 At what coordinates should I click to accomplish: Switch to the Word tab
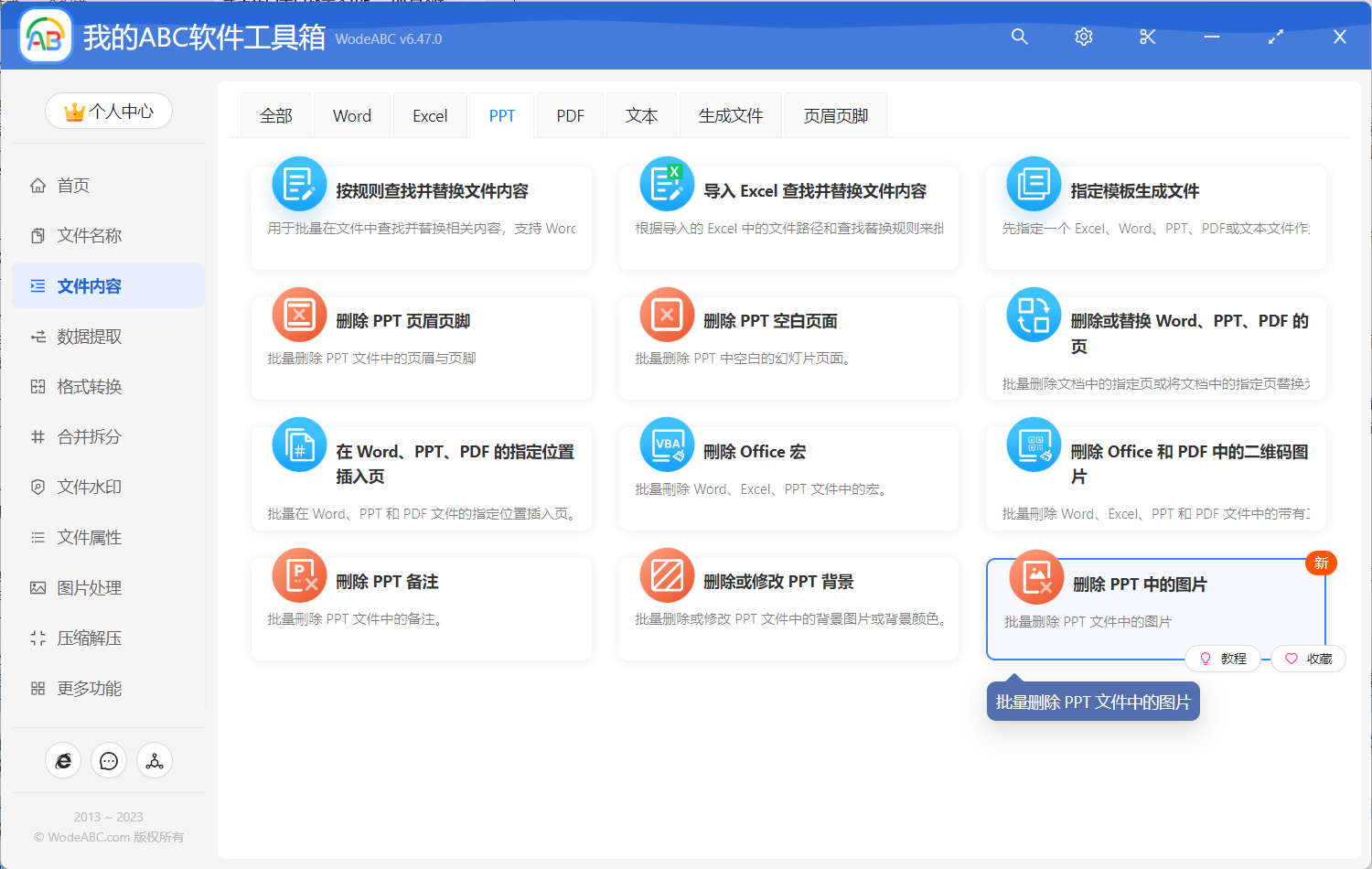[351, 115]
